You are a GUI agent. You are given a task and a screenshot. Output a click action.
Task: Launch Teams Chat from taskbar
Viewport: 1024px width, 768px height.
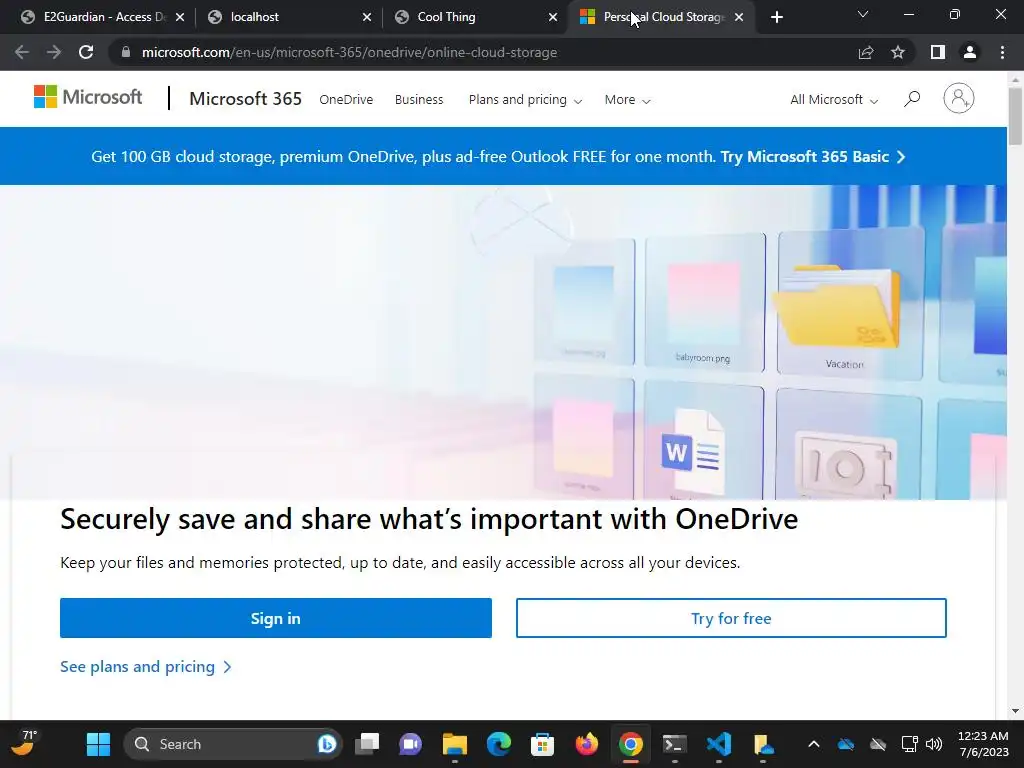(410, 744)
